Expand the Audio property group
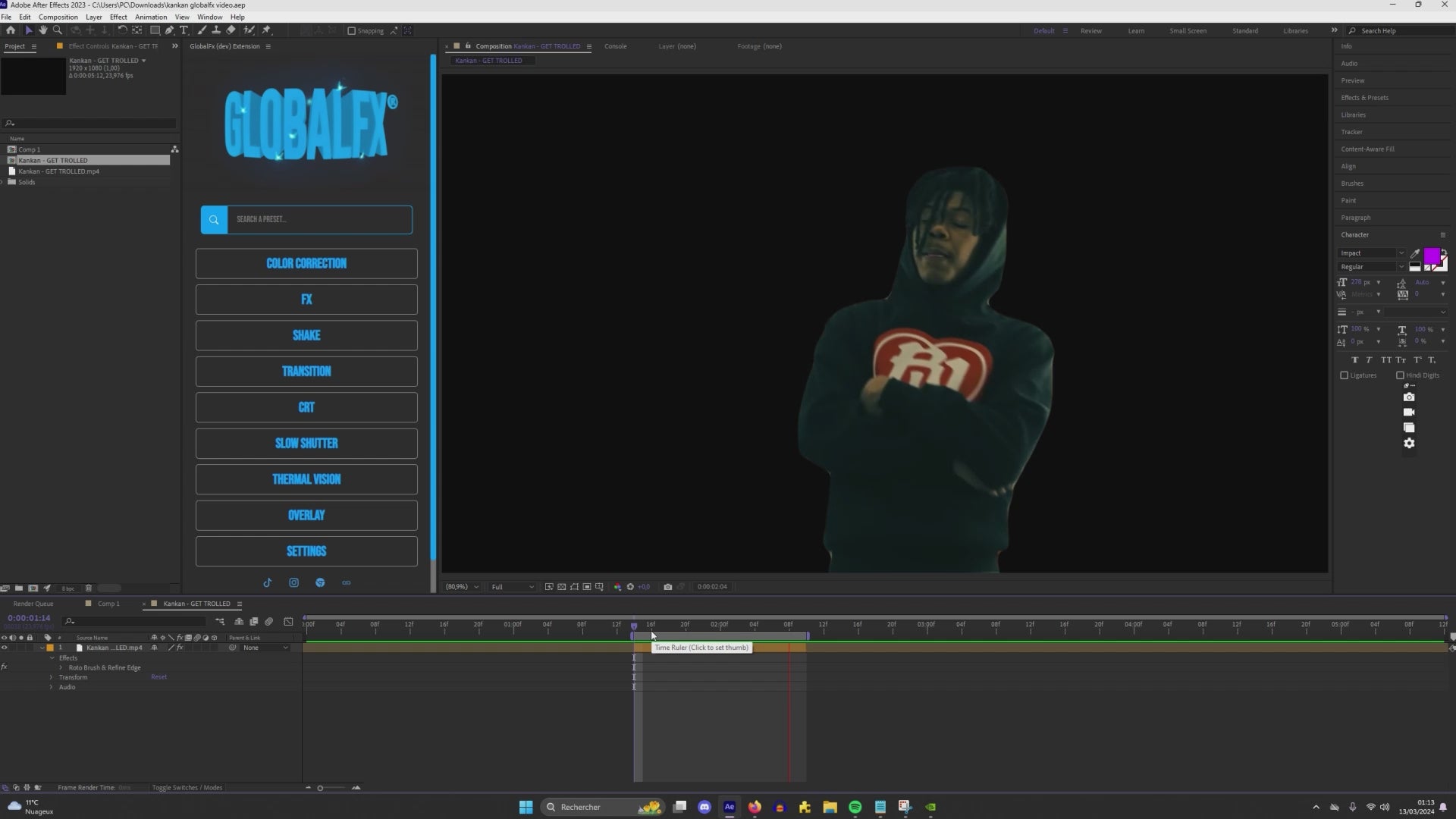 point(52,688)
